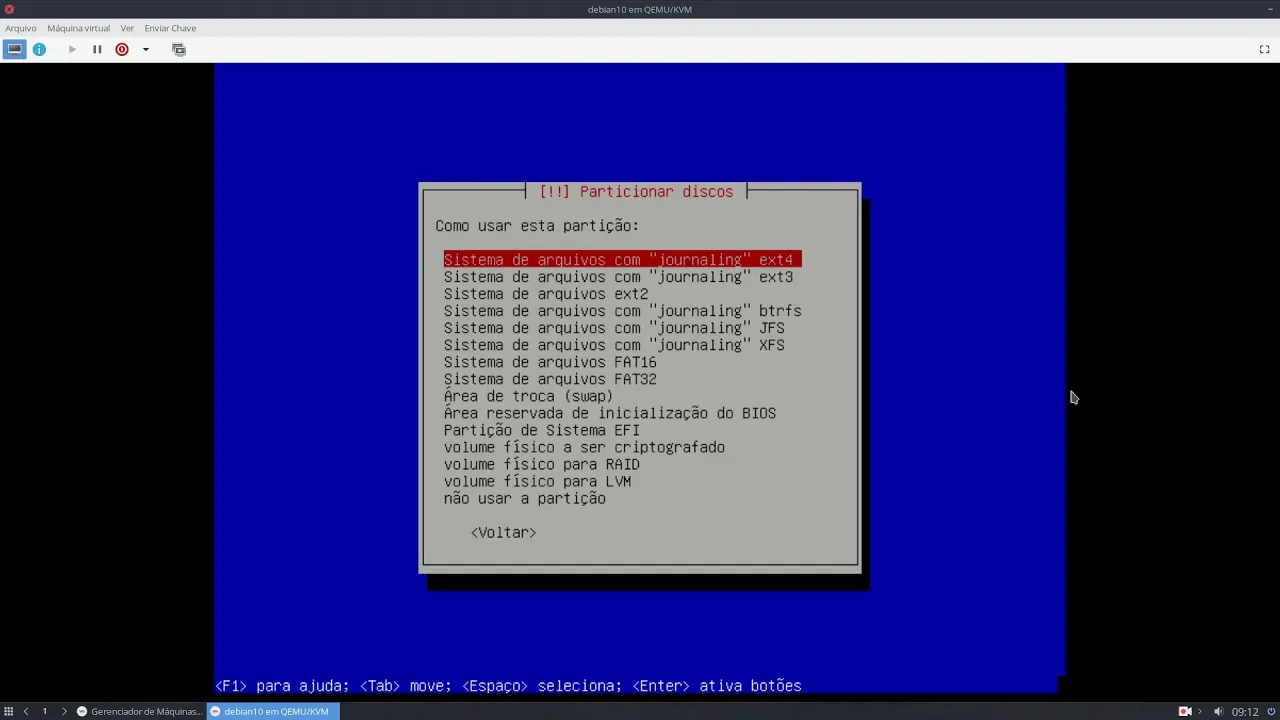Pick the XFS journaling file system
The width and height of the screenshot is (1280, 720).
pyautogui.click(x=614, y=345)
